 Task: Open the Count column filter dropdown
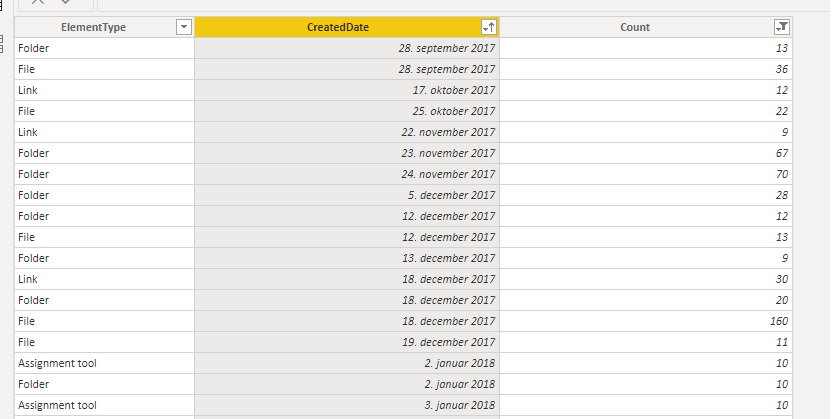click(x=781, y=27)
